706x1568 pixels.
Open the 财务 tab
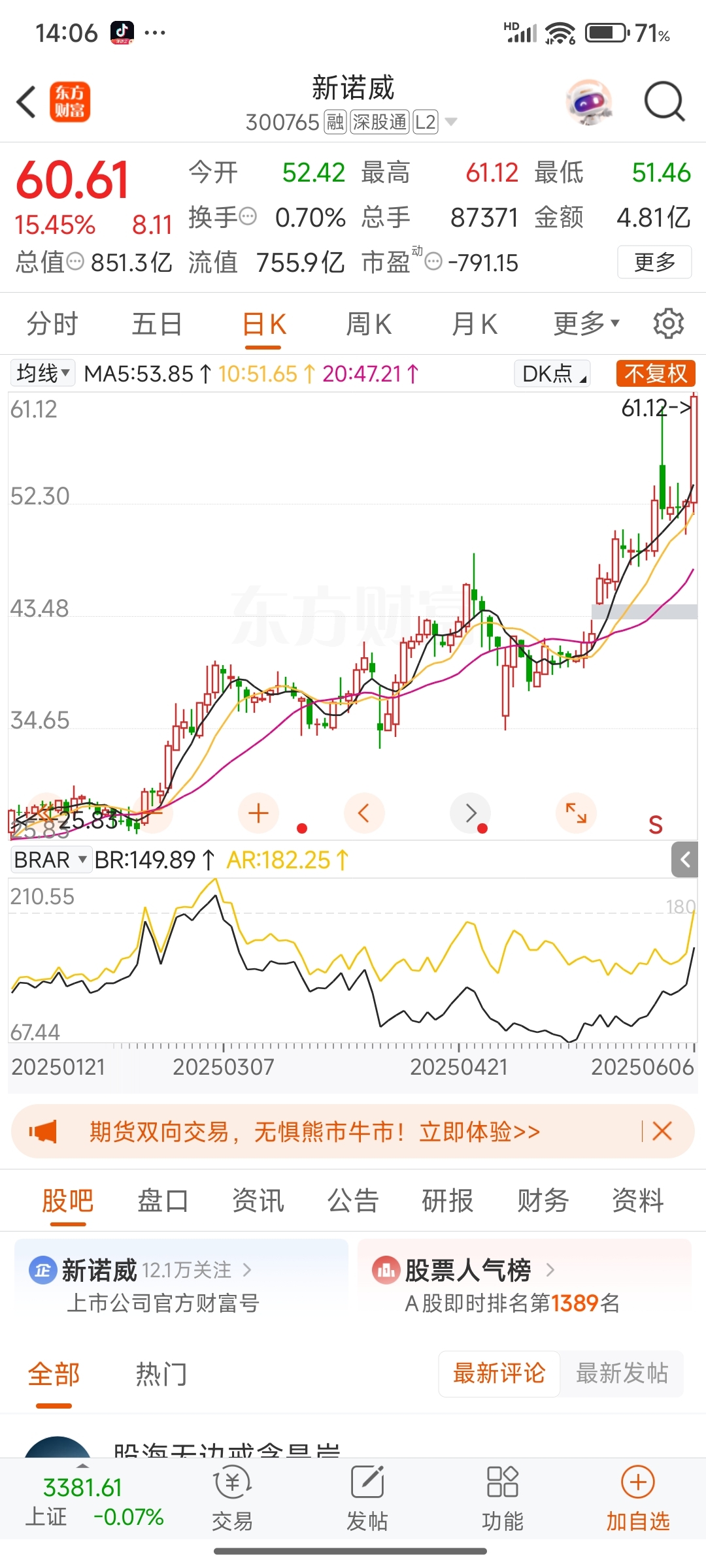(543, 1201)
